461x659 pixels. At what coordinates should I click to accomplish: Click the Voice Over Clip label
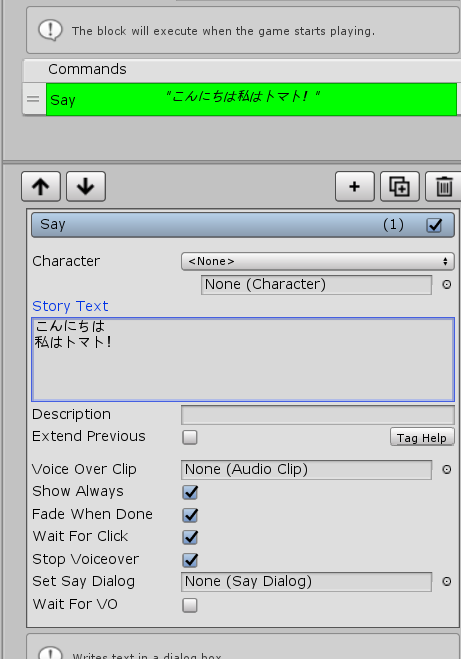[84, 469]
